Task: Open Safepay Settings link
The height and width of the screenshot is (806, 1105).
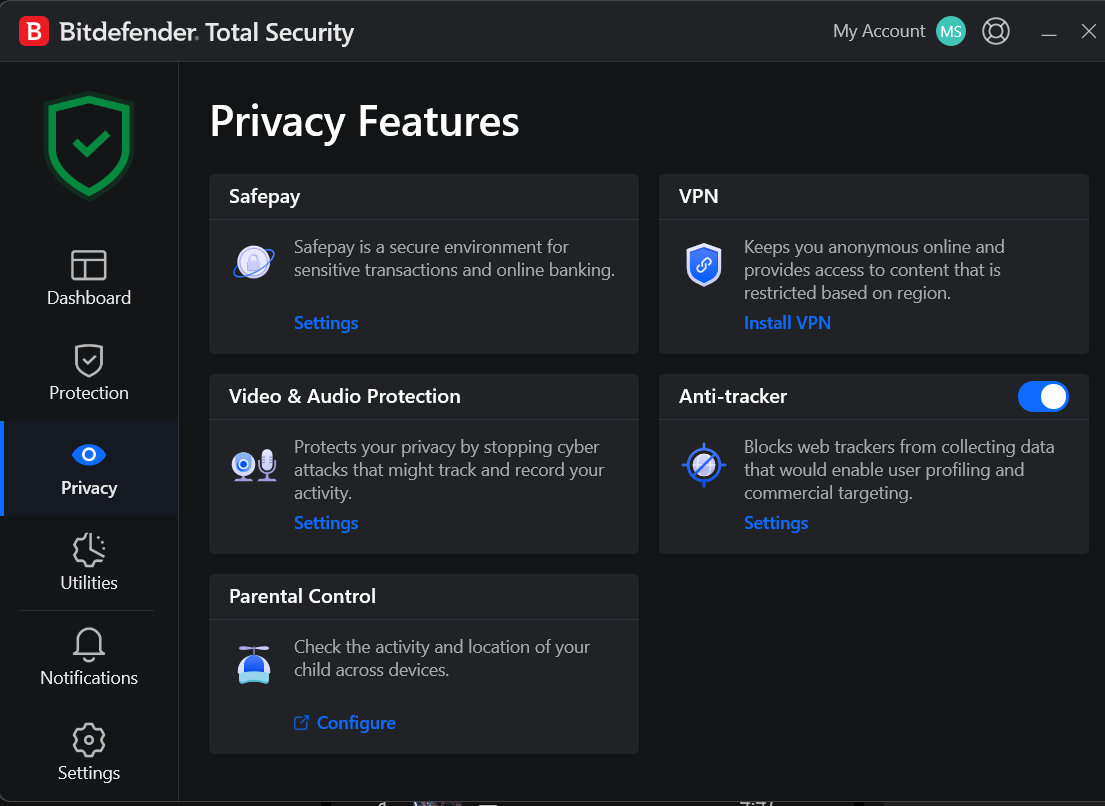Action: (x=326, y=323)
